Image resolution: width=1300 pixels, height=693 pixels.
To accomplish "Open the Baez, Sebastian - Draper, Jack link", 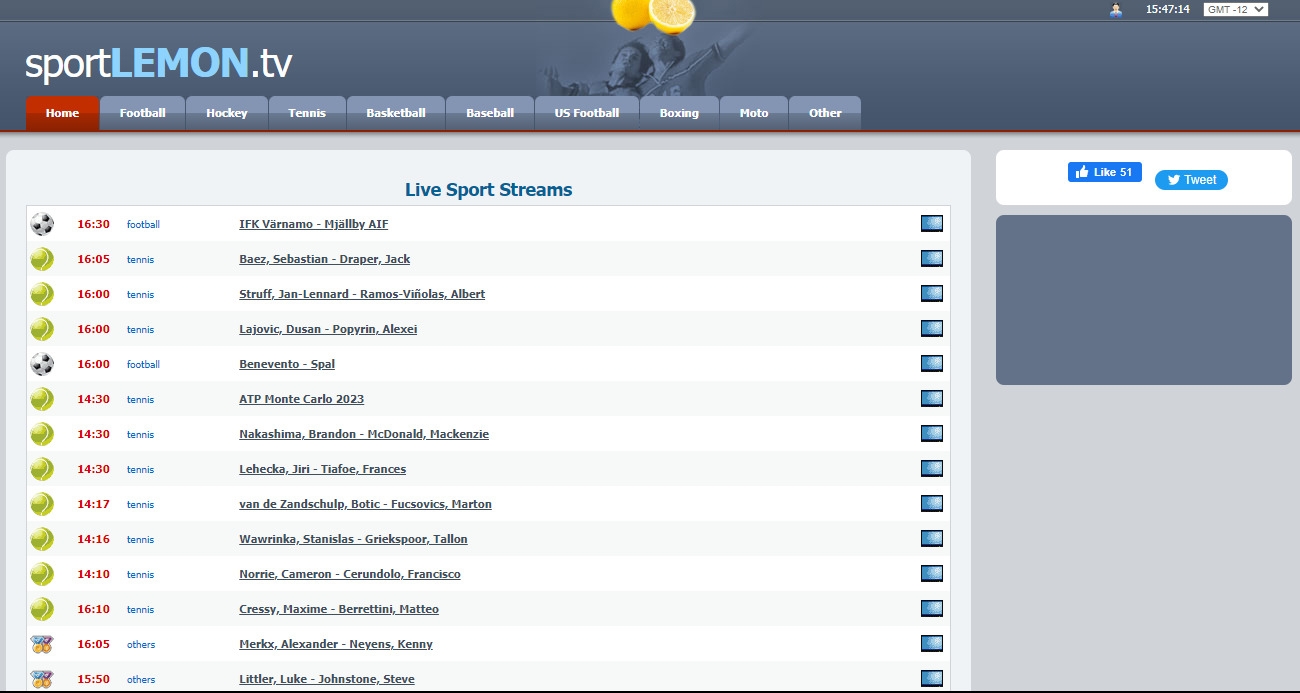I will 325,259.
